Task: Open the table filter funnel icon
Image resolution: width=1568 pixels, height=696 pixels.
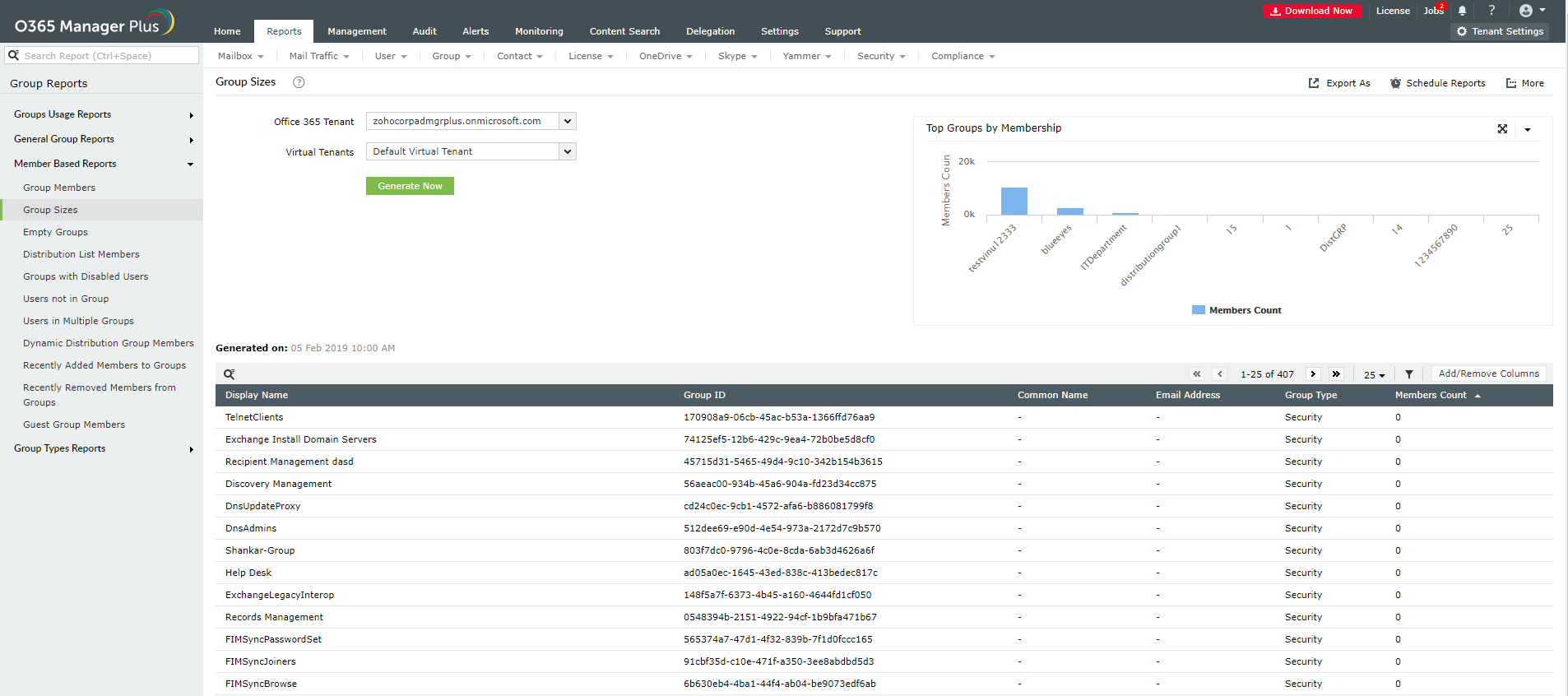Action: (x=1409, y=374)
